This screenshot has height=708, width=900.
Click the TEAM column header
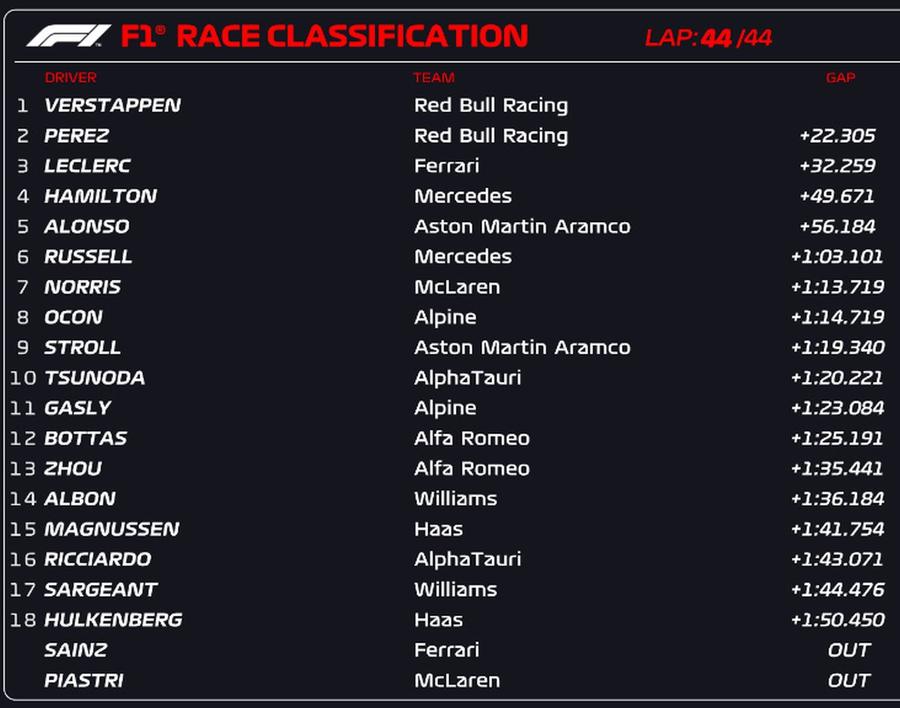[434, 78]
